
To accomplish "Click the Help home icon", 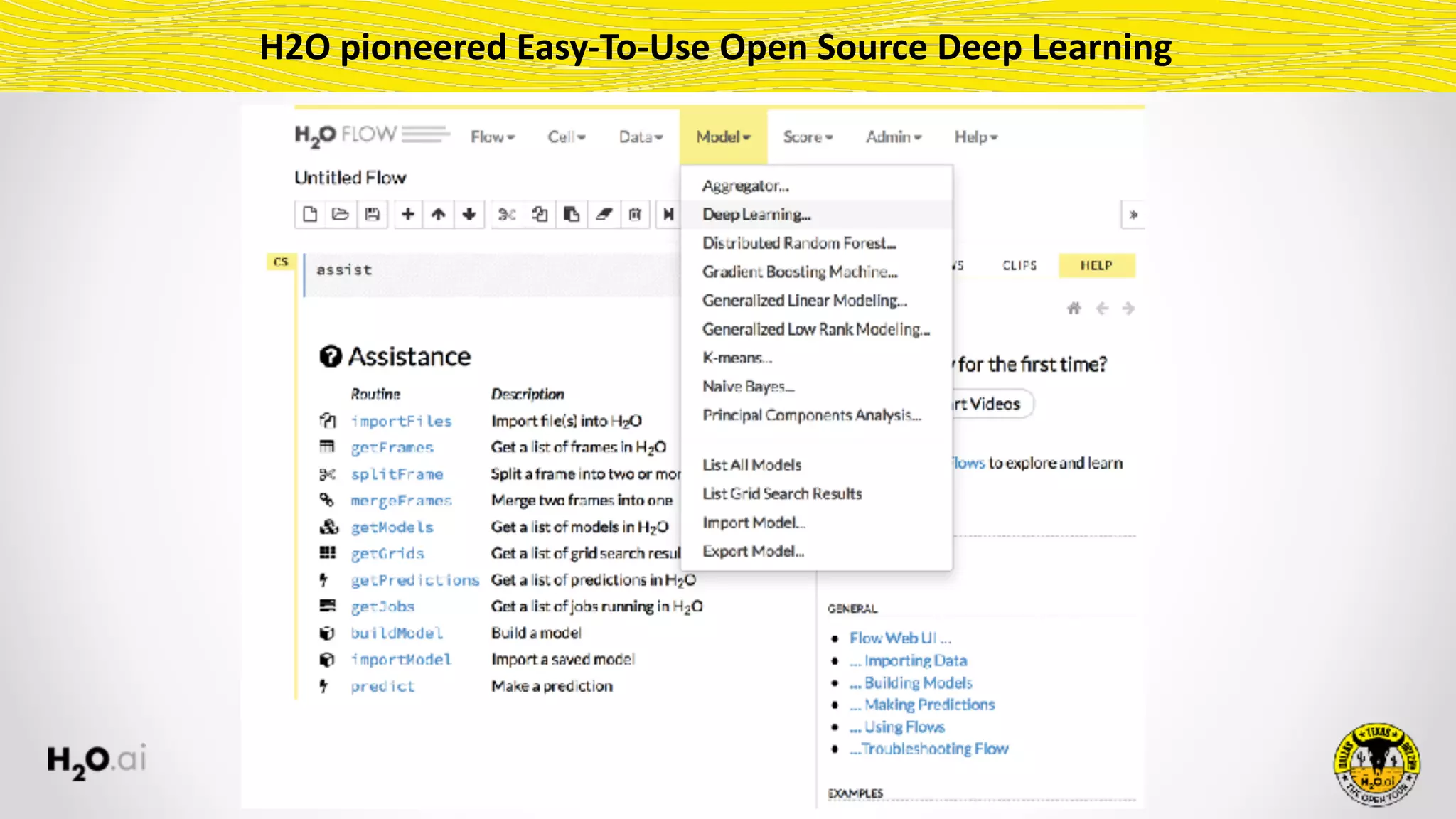I will point(1074,308).
